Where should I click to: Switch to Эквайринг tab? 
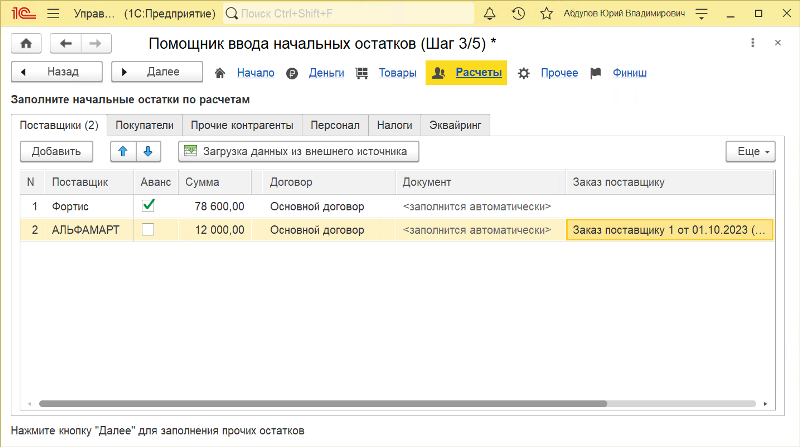point(455,125)
